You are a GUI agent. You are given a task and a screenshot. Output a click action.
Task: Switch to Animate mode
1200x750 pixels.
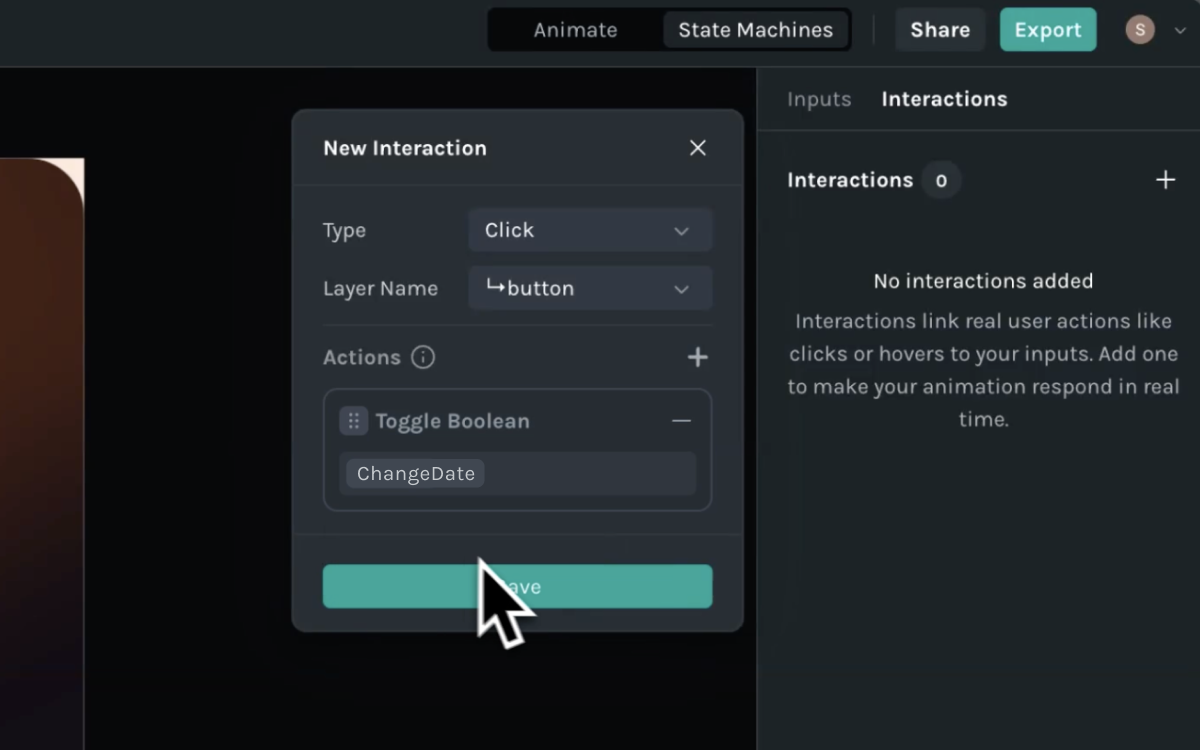tap(575, 30)
